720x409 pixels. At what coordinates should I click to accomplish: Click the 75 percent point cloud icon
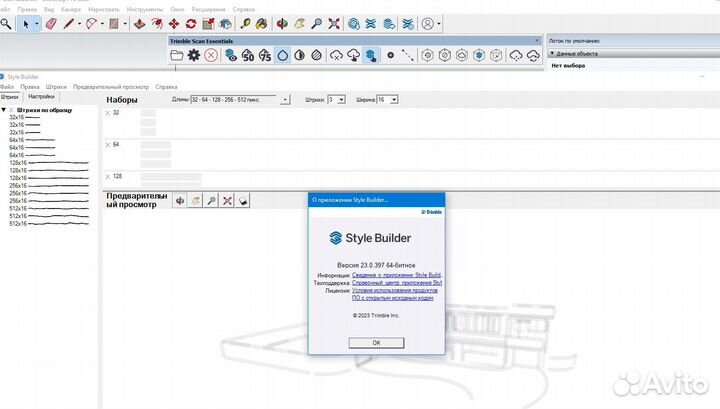(x=265, y=56)
